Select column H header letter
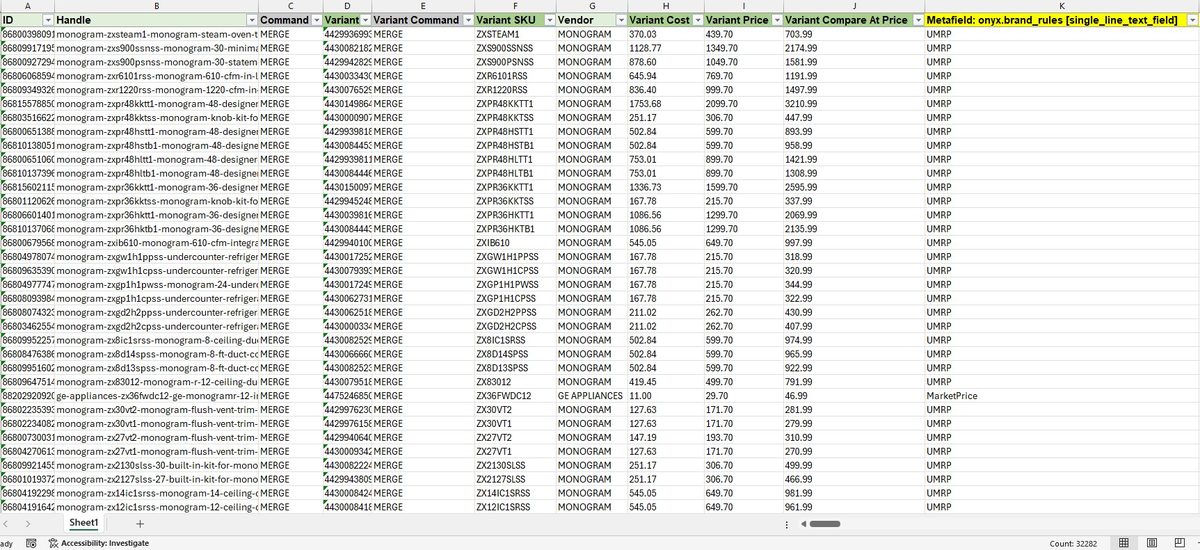This screenshot has height=550, width=1200. click(665, 6)
